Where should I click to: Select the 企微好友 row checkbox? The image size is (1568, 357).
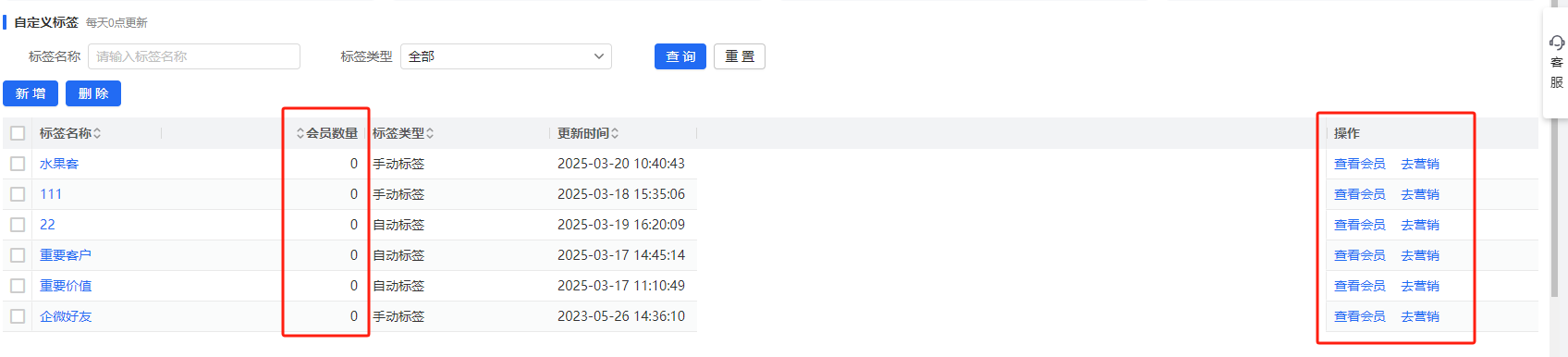(x=18, y=316)
